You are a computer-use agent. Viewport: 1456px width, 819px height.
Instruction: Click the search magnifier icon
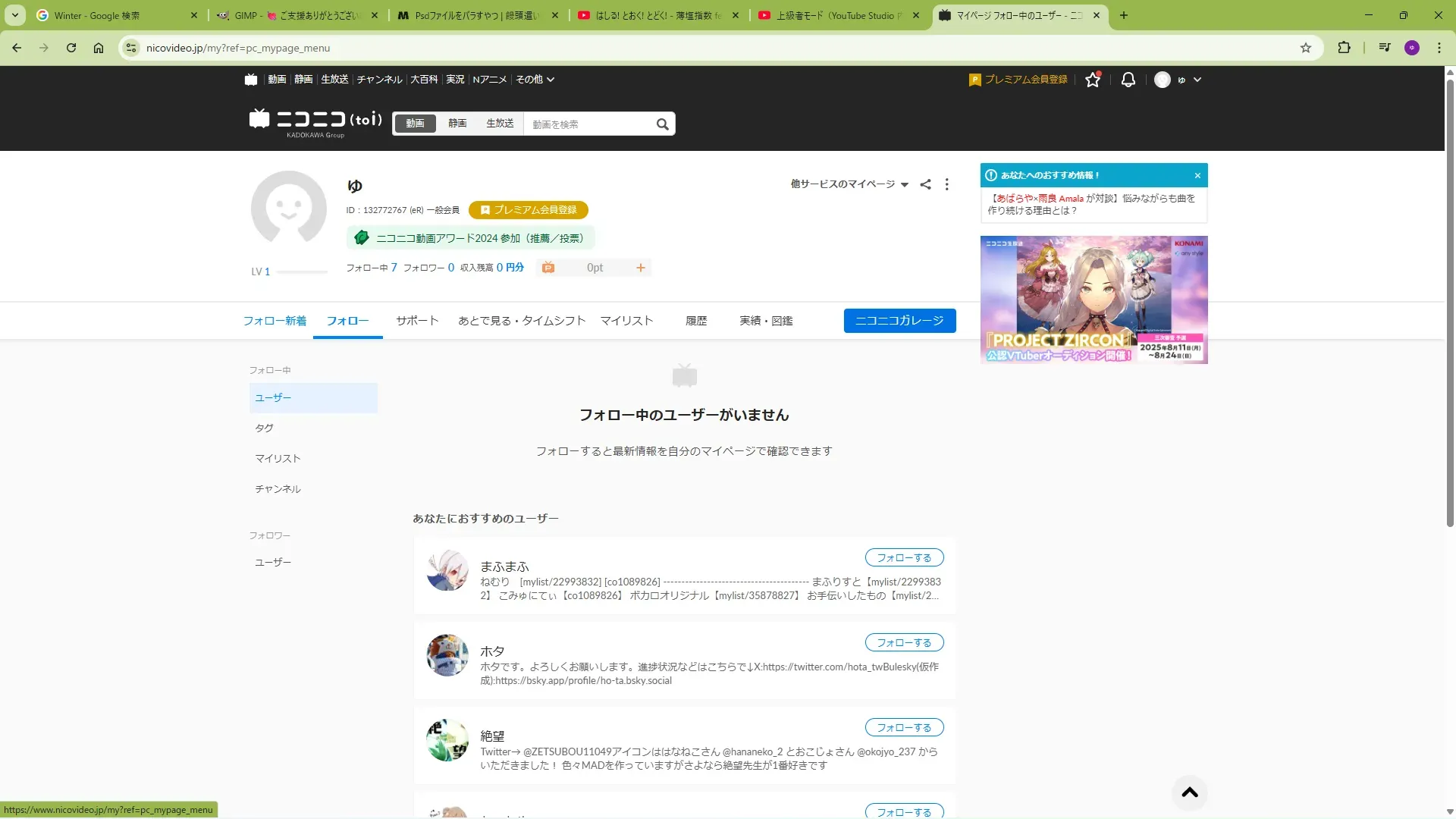pyautogui.click(x=662, y=124)
